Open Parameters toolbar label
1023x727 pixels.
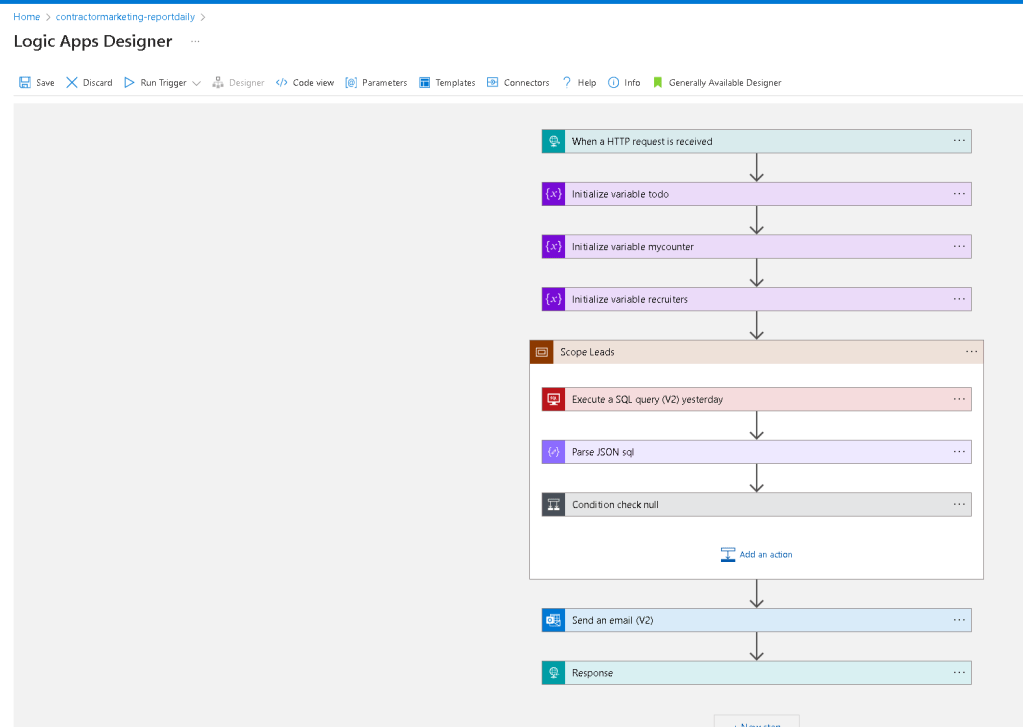click(384, 83)
